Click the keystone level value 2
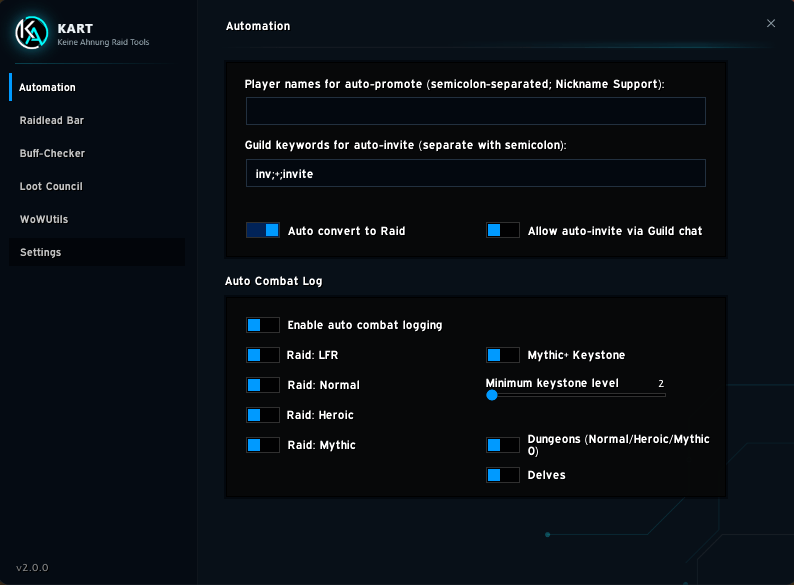This screenshot has width=794, height=585. 661,383
